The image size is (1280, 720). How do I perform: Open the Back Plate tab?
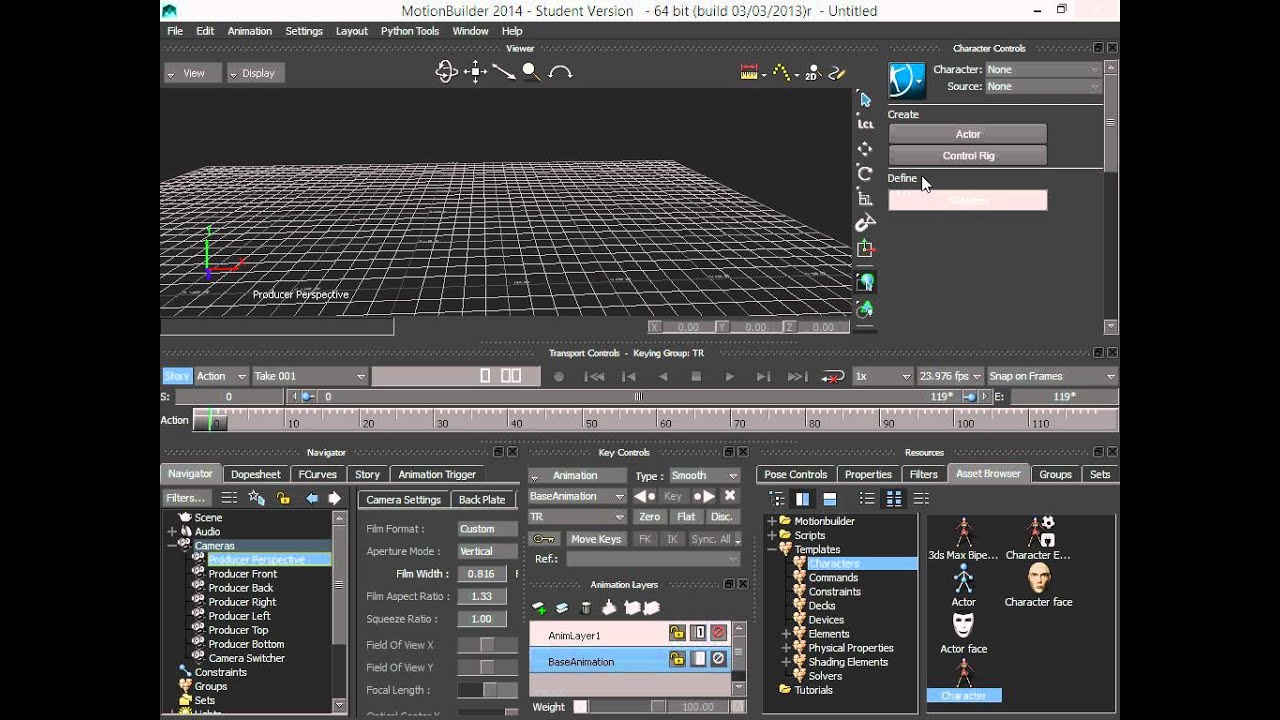(482, 500)
